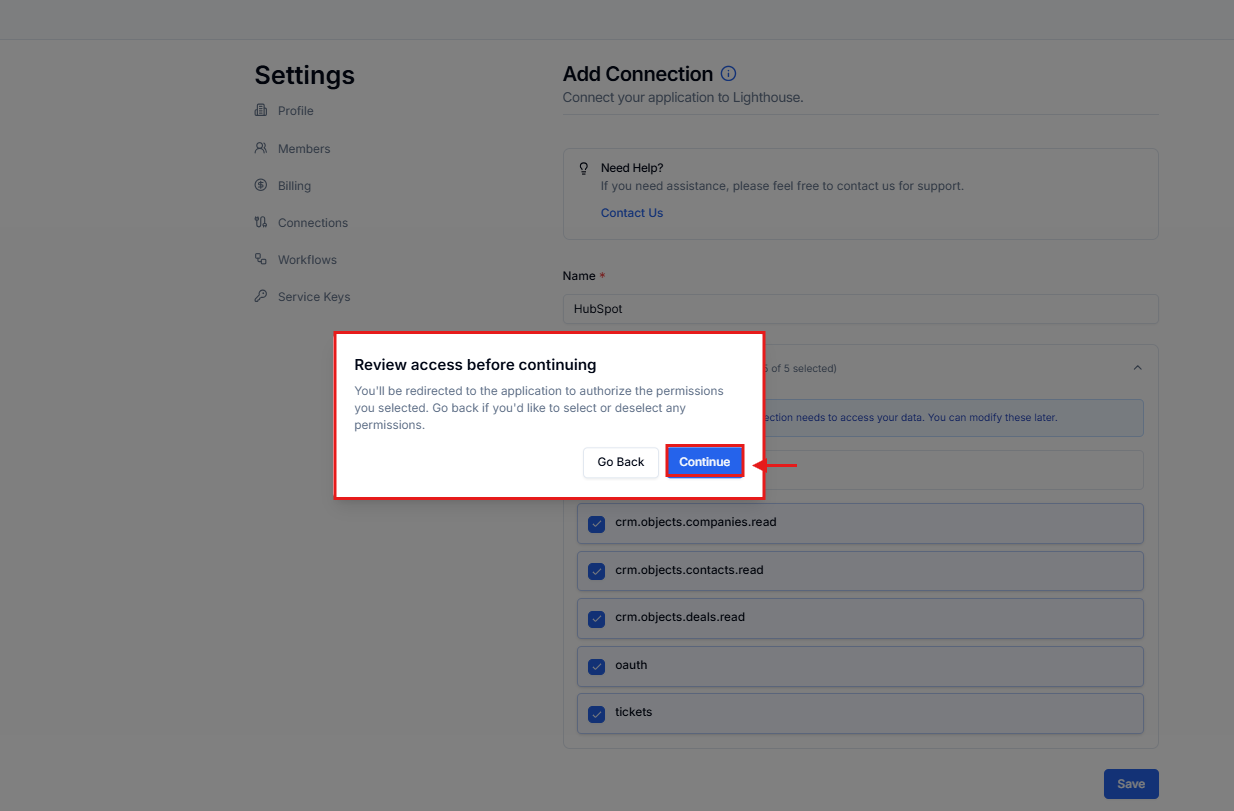Deselect the crm.objects.deals.read checkbox

point(597,619)
